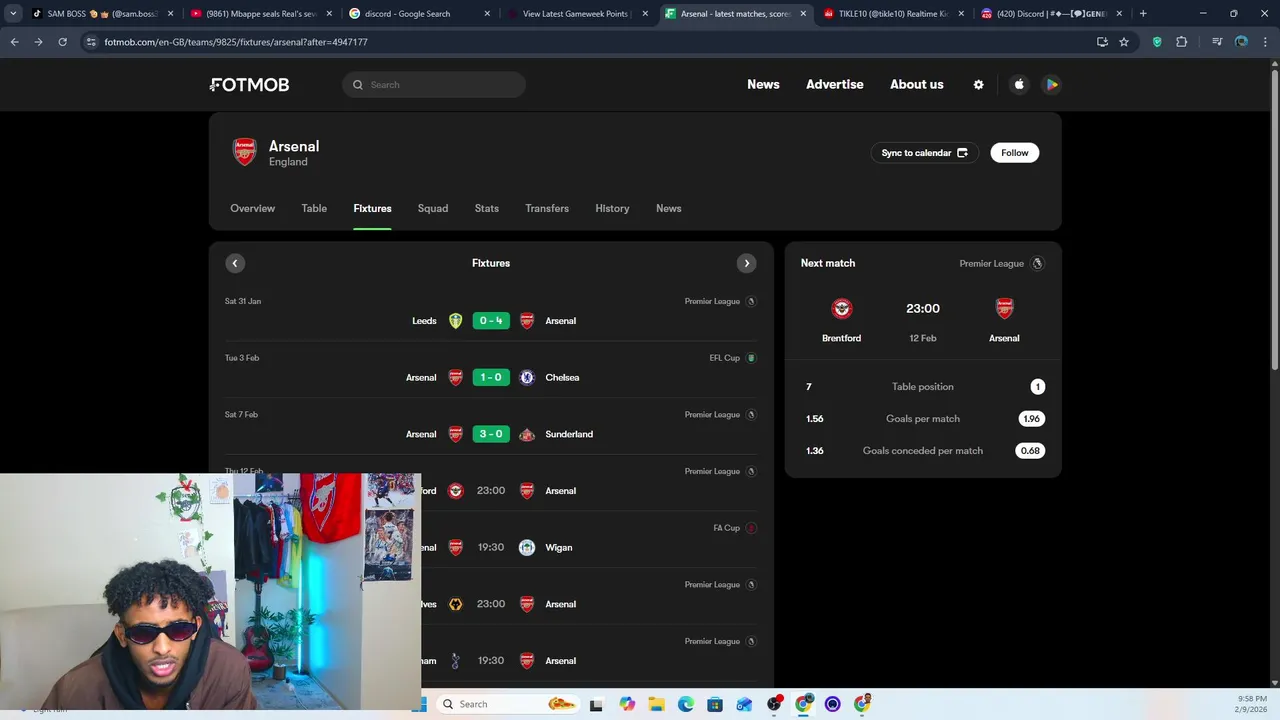The width and height of the screenshot is (1280, 720).
Task: Click the Sync to calendar button
Action: [x=924, y=153]
